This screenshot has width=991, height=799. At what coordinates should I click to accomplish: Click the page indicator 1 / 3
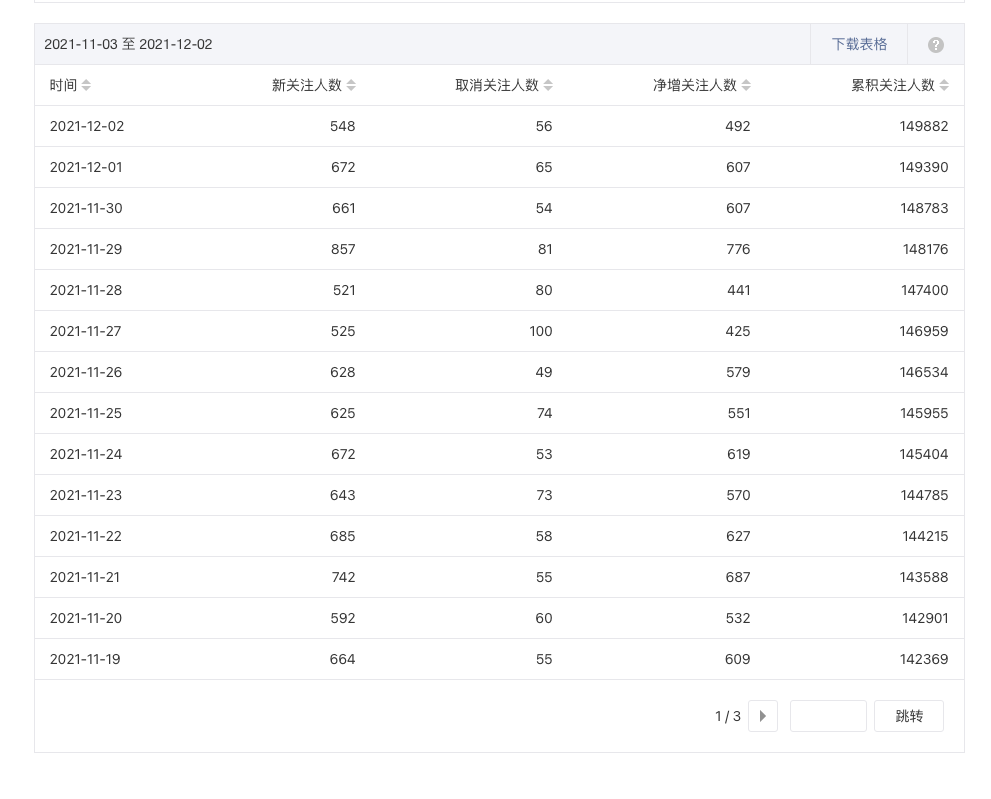(x=728, y=717)
